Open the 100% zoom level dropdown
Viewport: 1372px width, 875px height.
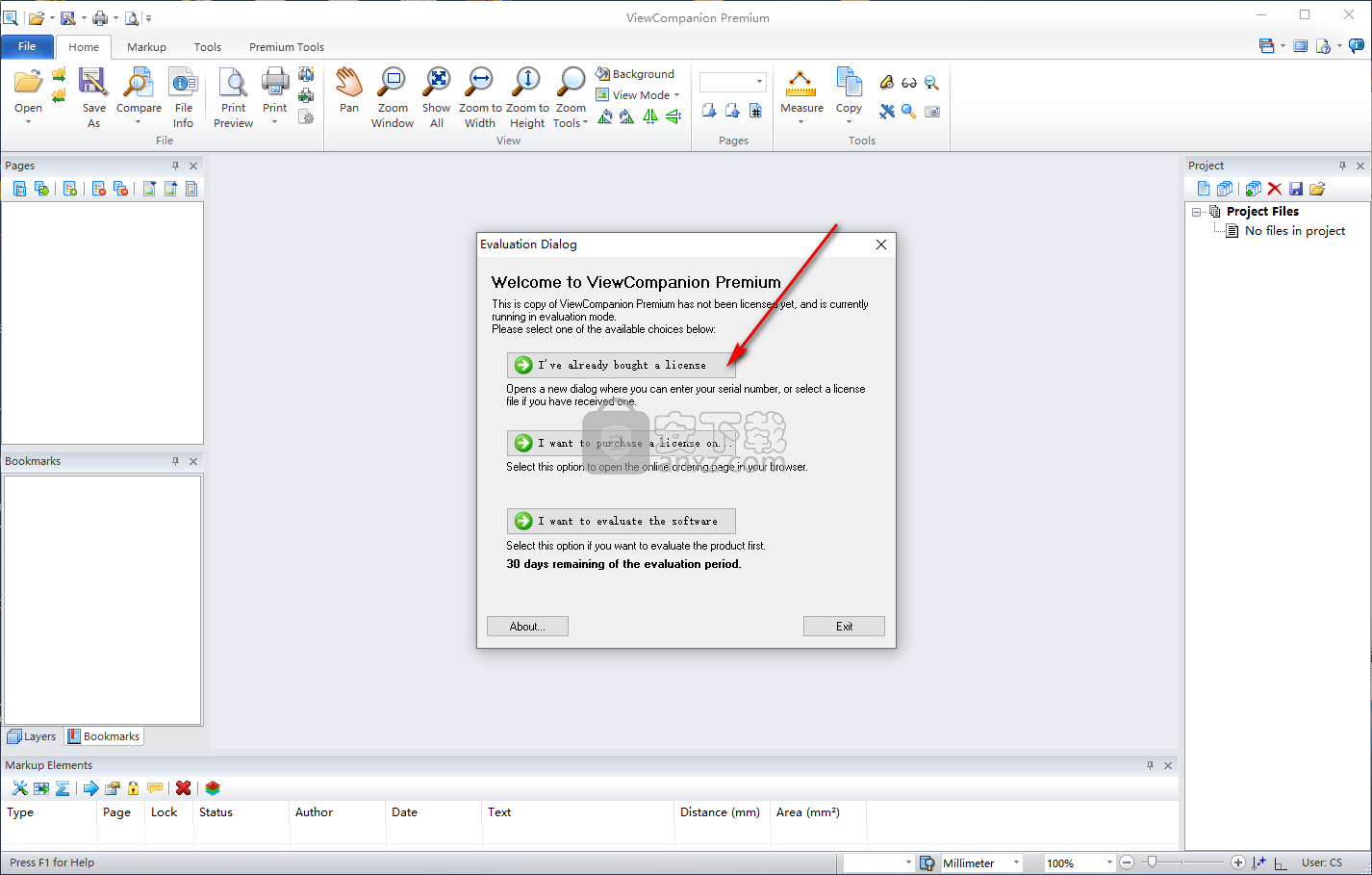pyautogui.click(x=1109, y=863)
